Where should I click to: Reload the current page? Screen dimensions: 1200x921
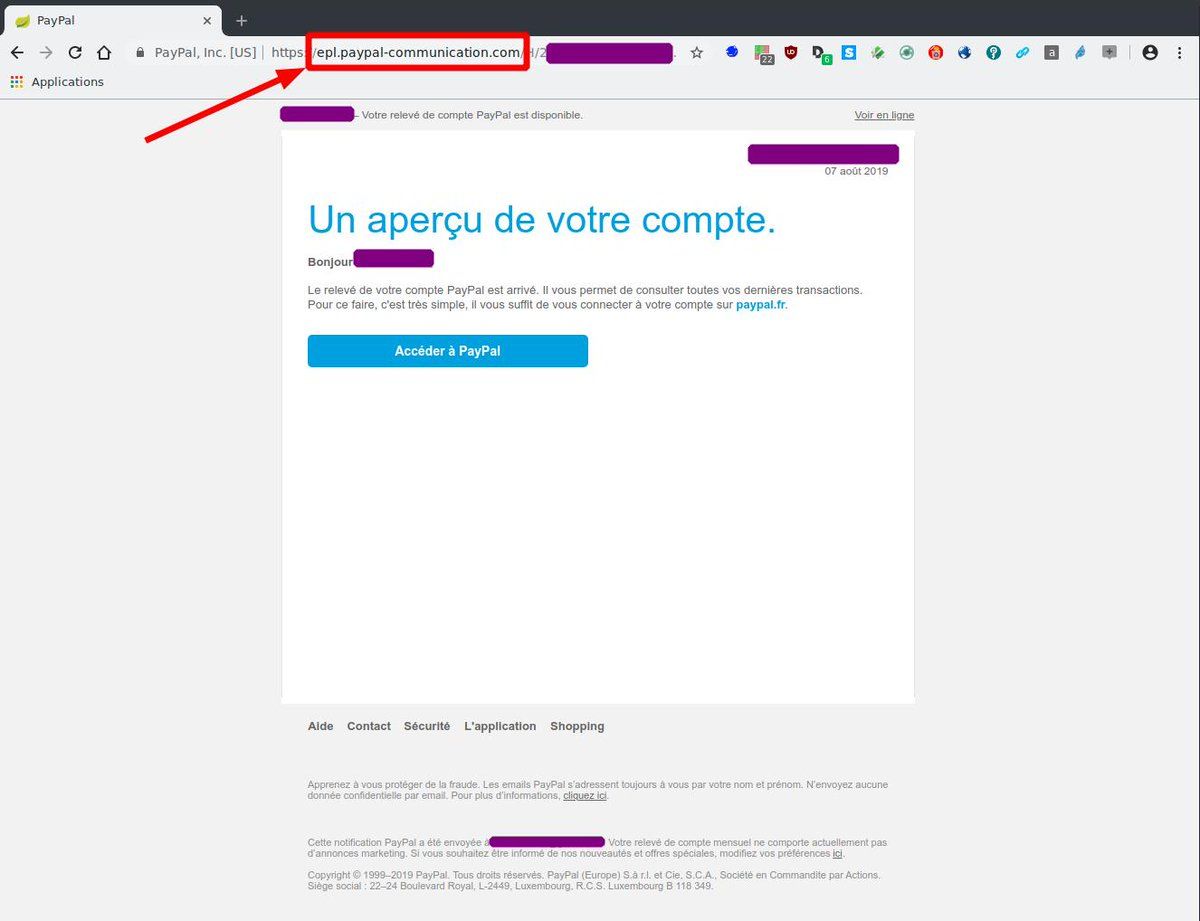tap(75, 53)
